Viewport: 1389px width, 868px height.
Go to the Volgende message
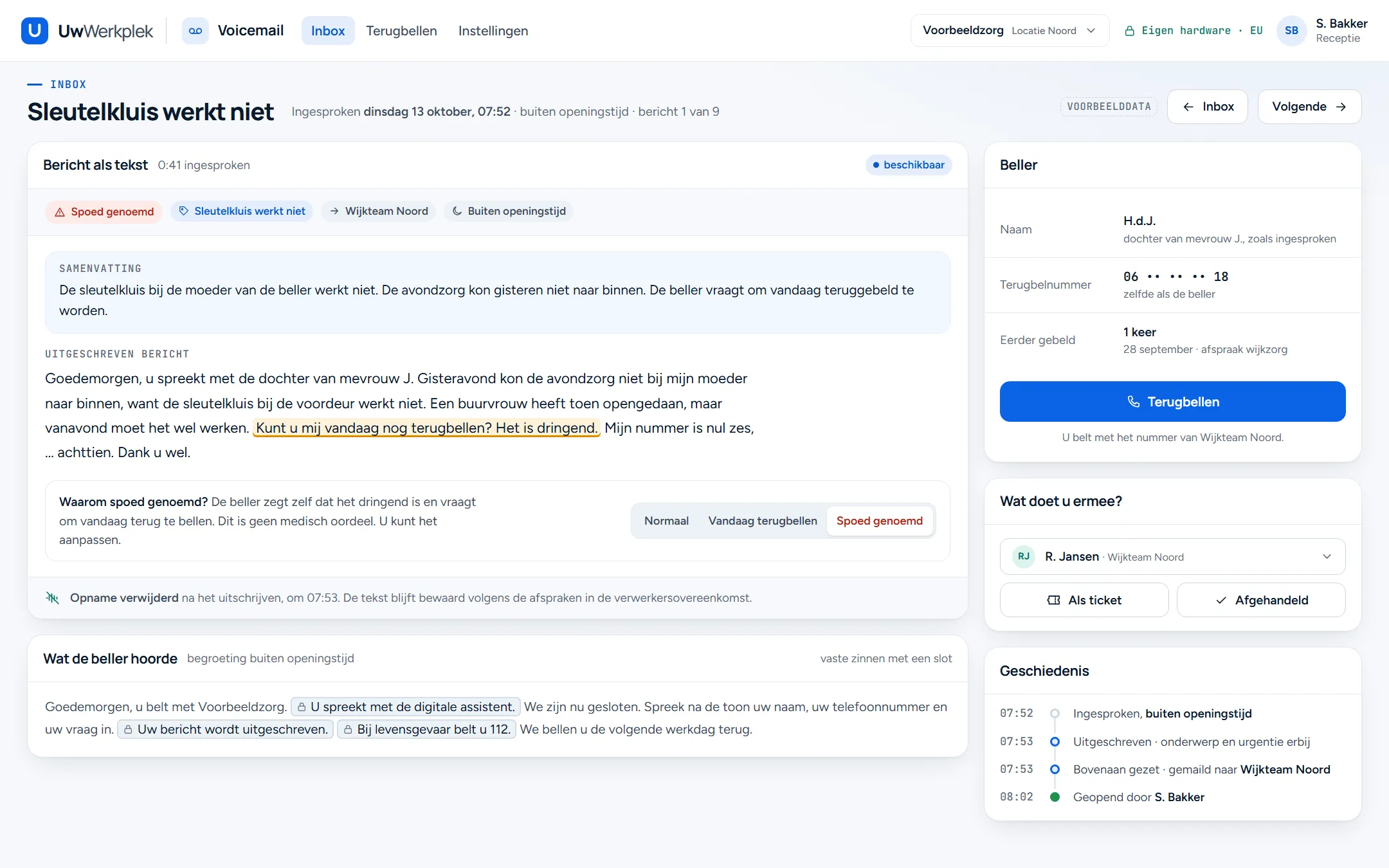(1309, 107)
